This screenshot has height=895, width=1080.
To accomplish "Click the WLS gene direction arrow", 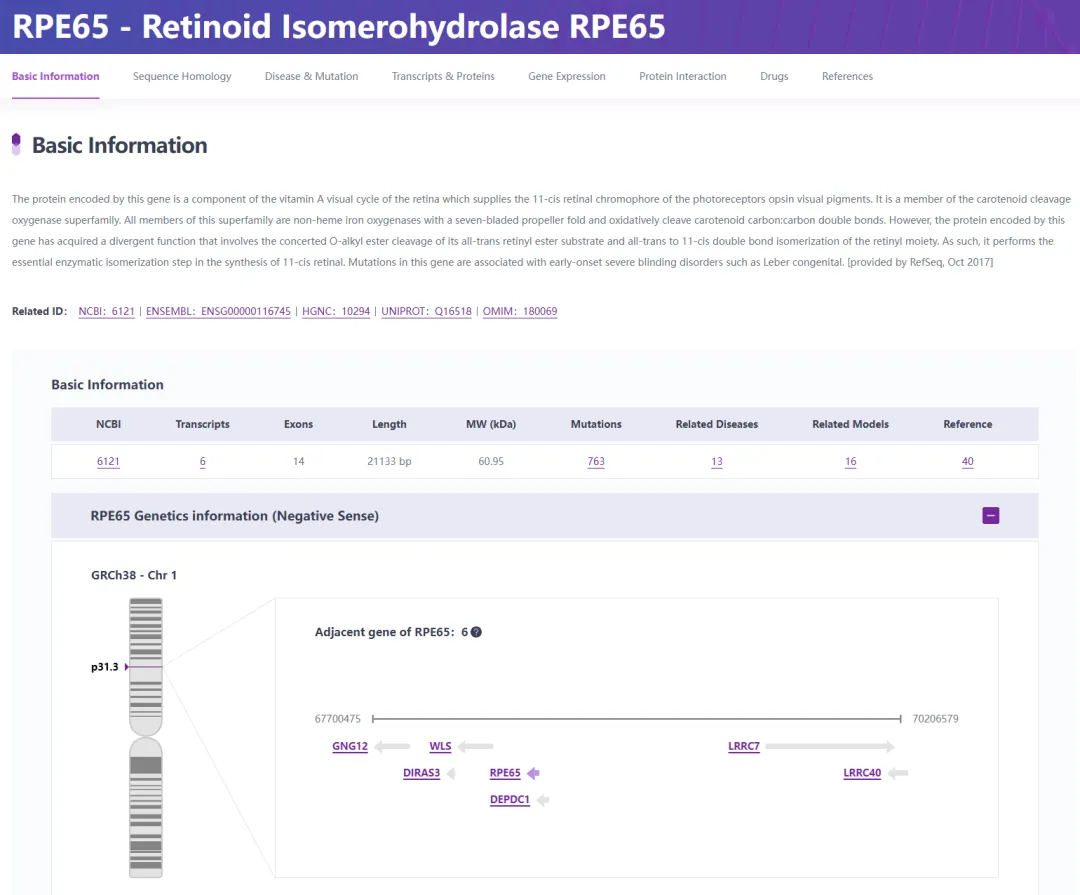I will coord(476,746).
